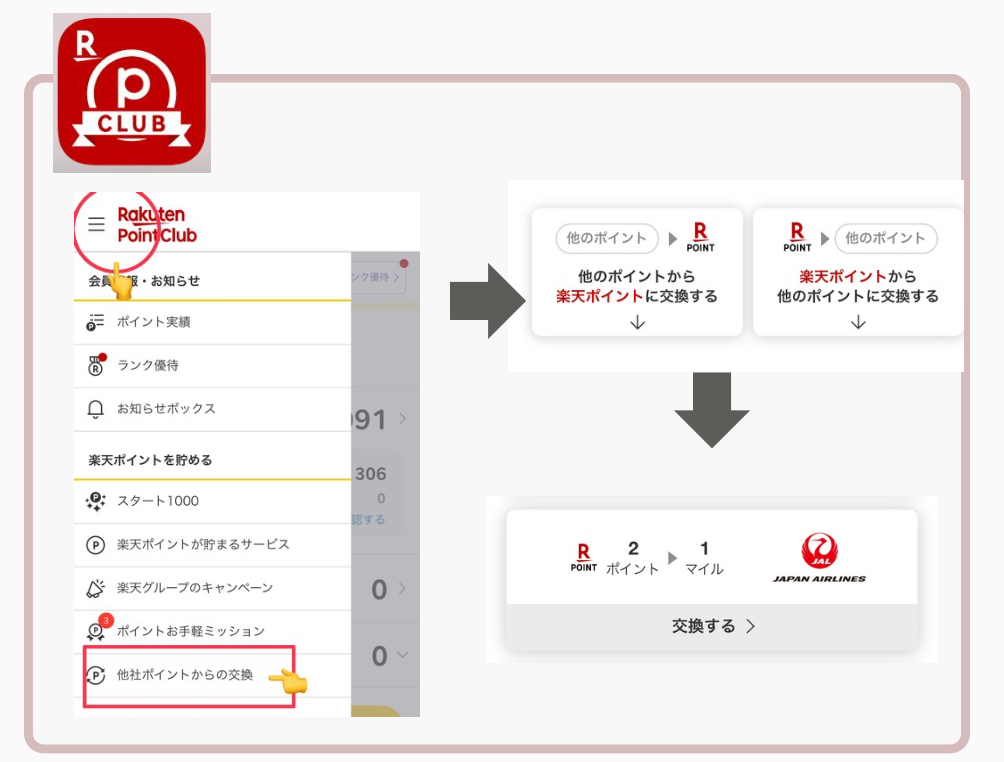
Task: Select the 2 ポイント text
Action: pos(633,558)
